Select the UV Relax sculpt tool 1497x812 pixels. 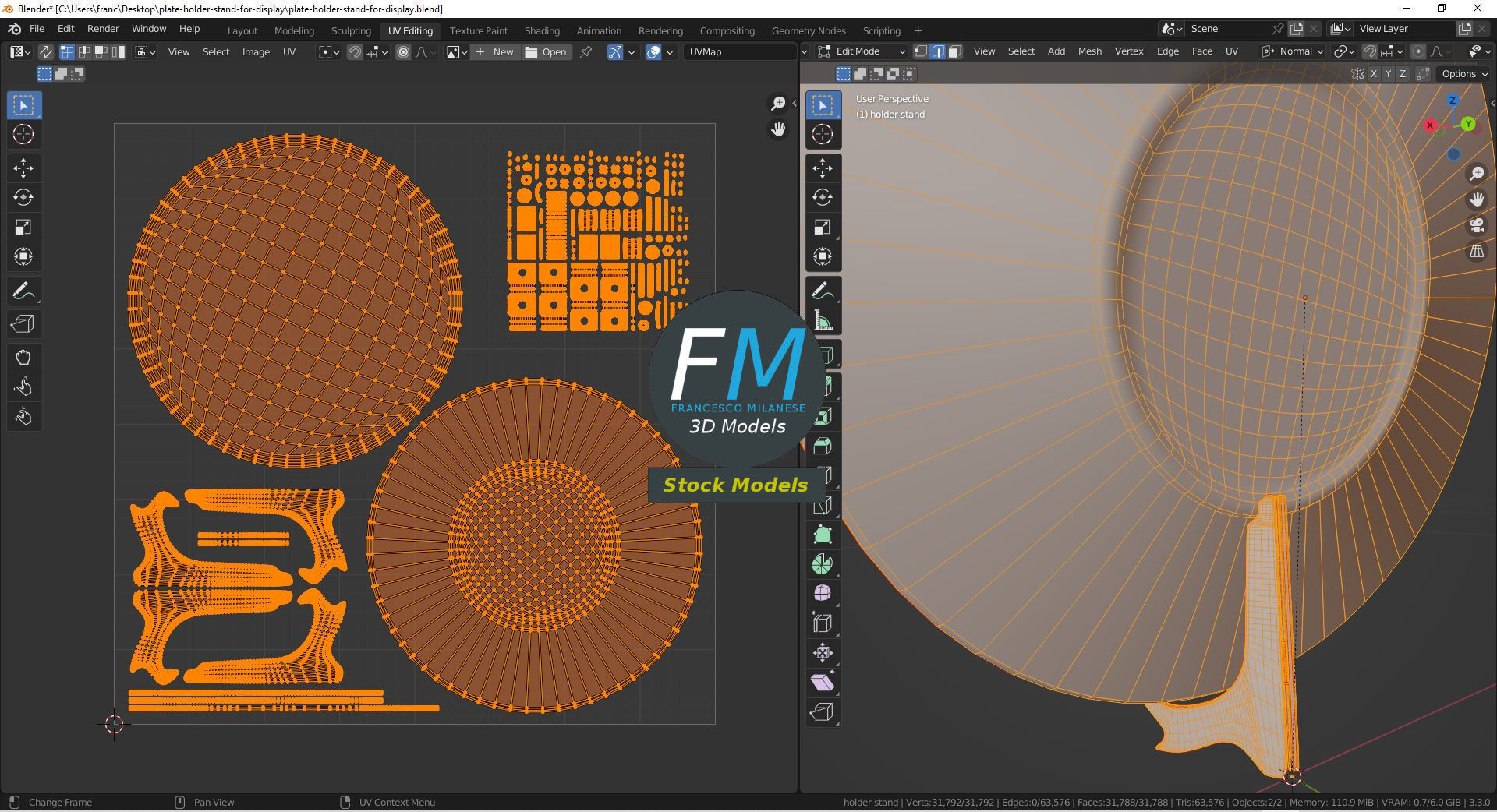23,387
